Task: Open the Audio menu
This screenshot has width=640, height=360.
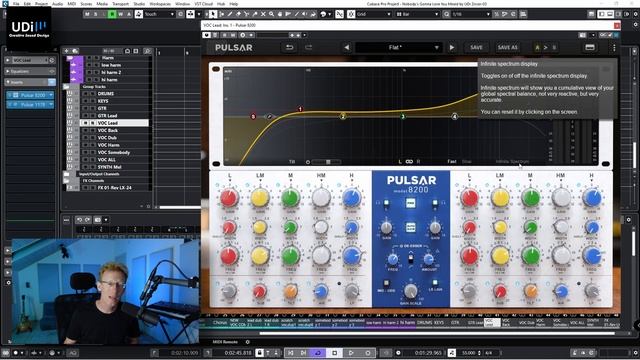Action: 58,4
